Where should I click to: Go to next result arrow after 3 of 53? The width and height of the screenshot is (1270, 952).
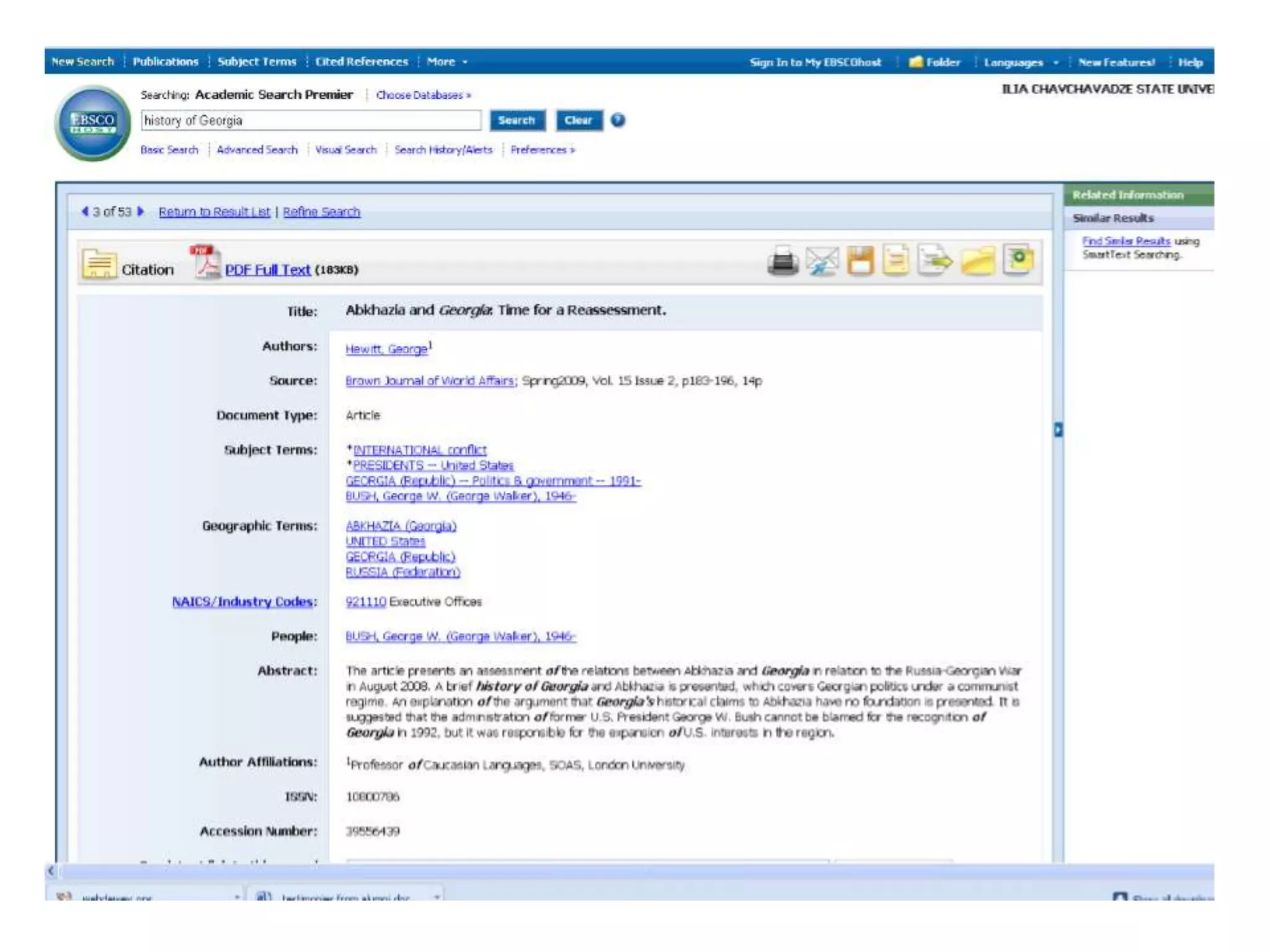pyautogui.click(x=141, y=211)
